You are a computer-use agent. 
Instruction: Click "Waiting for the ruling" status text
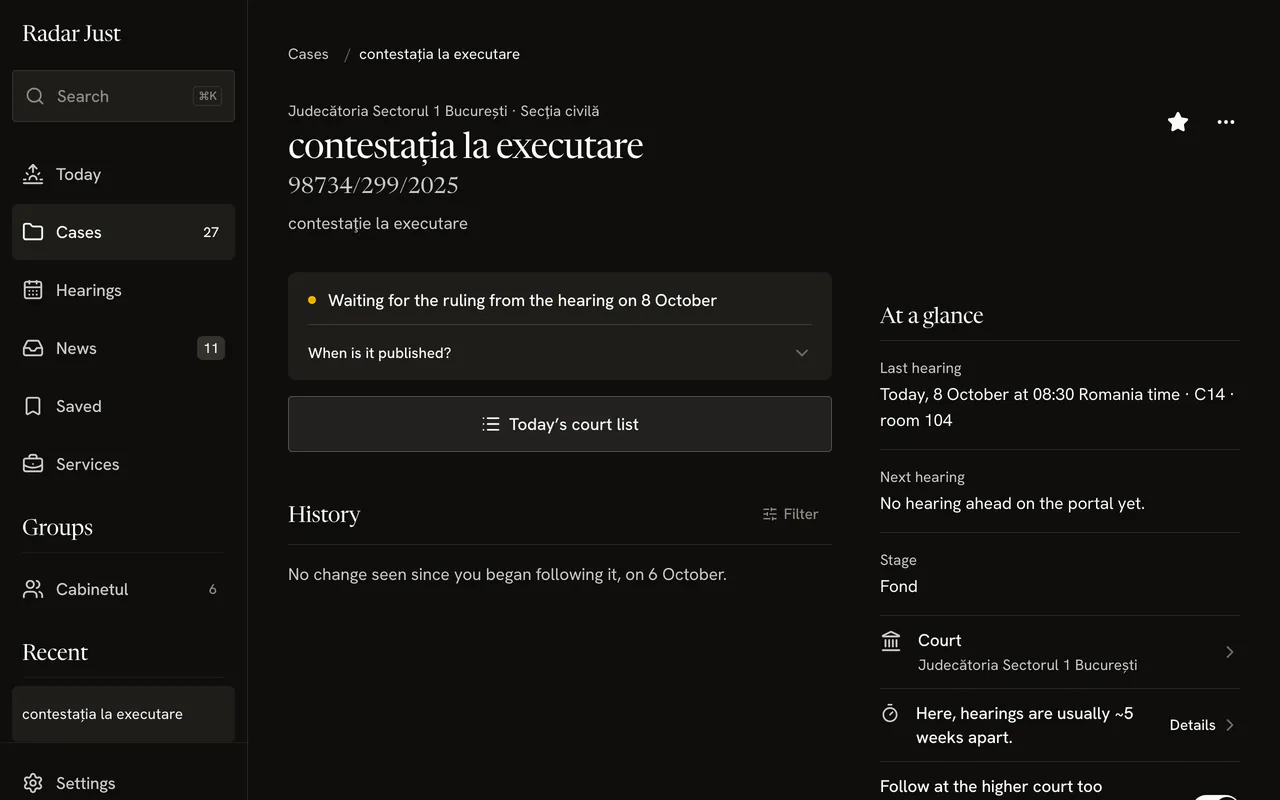pos(522,300)
